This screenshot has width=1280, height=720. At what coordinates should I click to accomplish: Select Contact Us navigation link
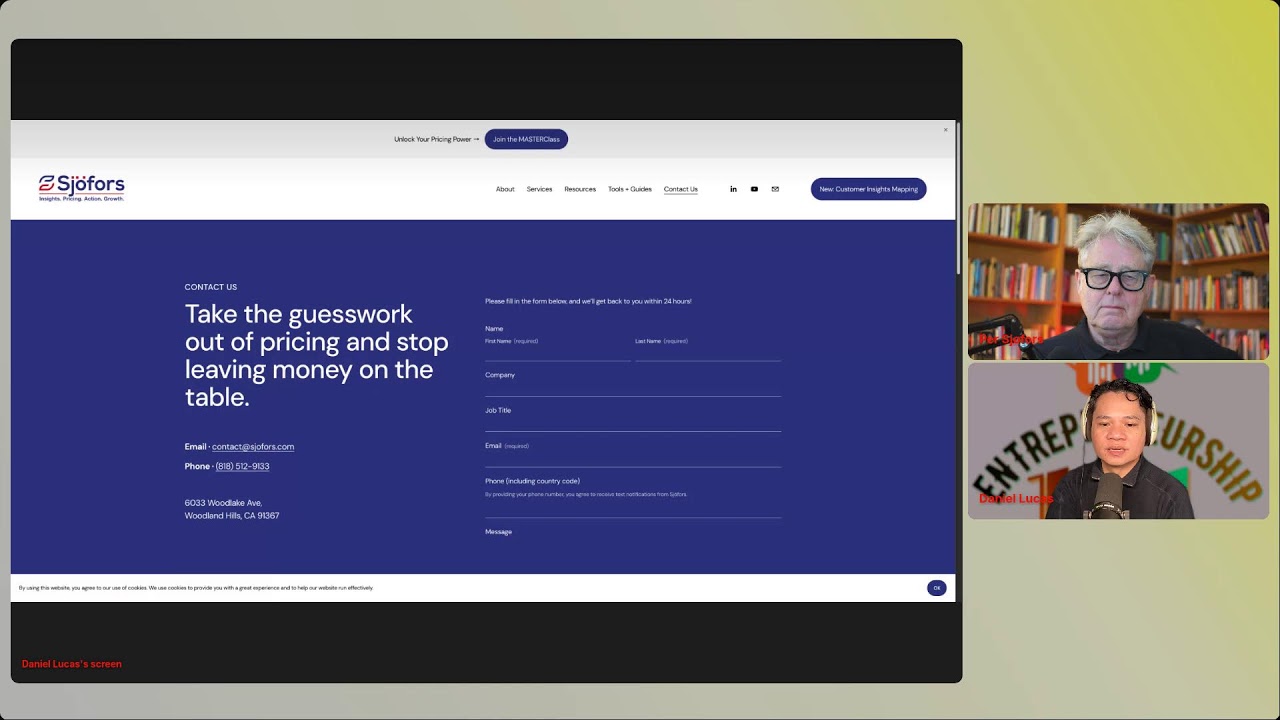point(681,189)
